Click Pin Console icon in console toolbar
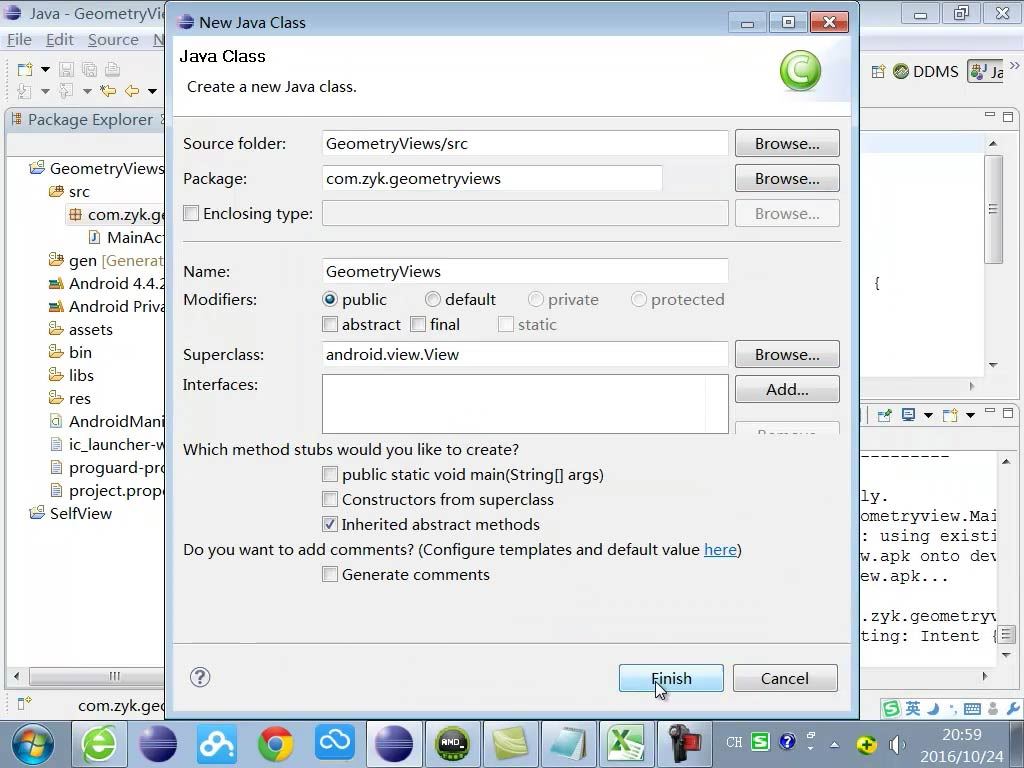This screenshot has height=768, width=1024. tap(884, 415)
